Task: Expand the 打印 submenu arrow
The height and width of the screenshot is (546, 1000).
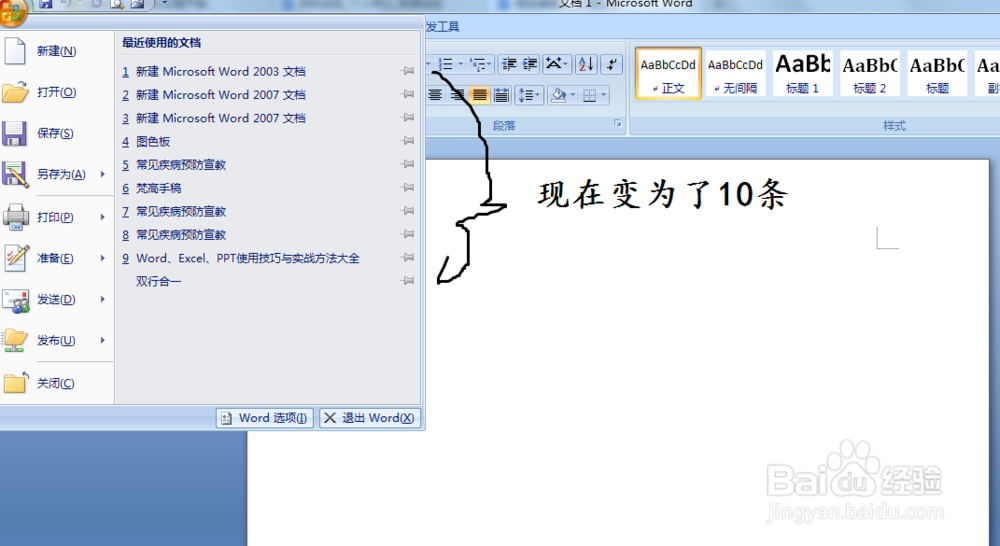Action: 103,218
